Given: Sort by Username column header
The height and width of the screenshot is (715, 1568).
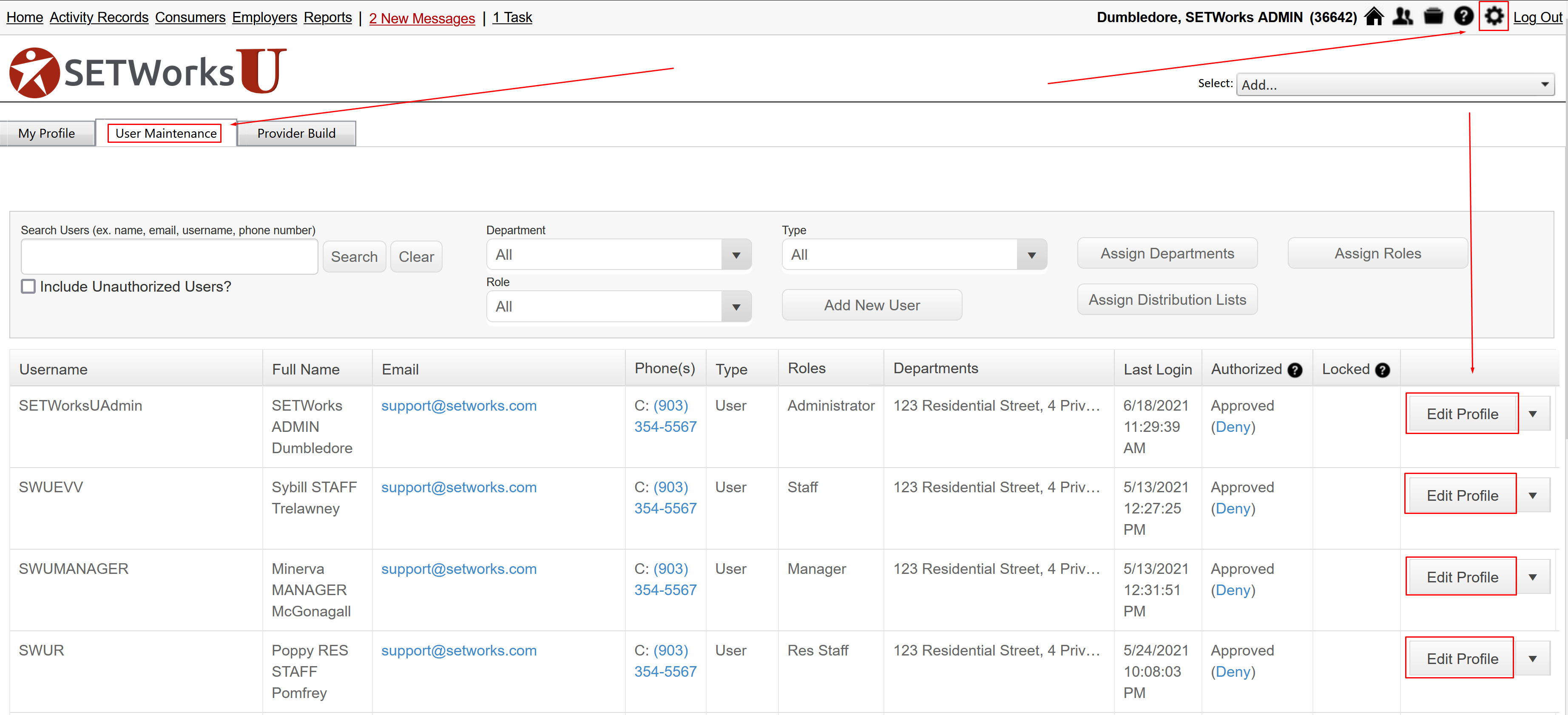Looking at the screenshot, I should pos(53,370).
